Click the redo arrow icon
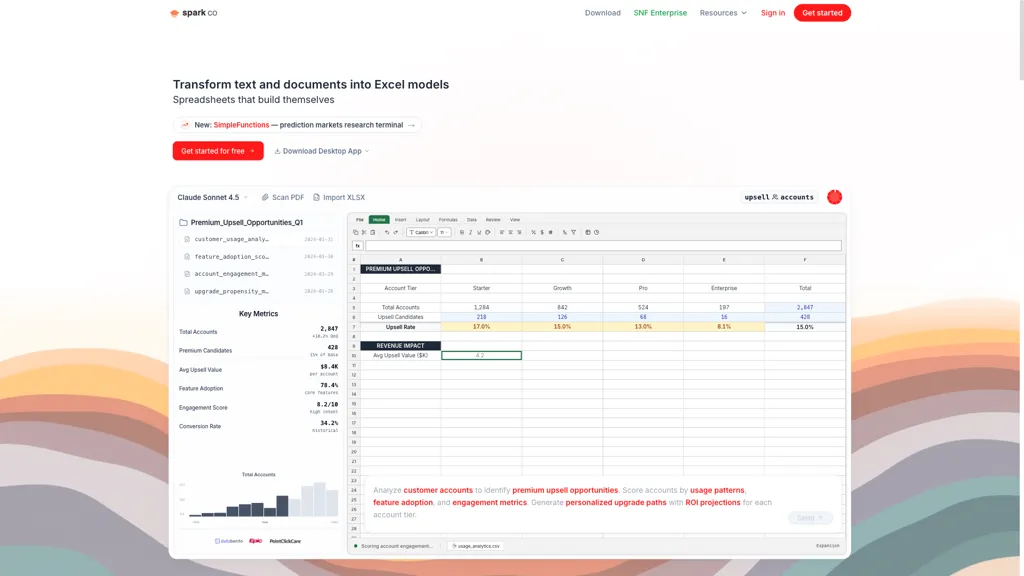Screen dimensions: 1024x576 396,232
